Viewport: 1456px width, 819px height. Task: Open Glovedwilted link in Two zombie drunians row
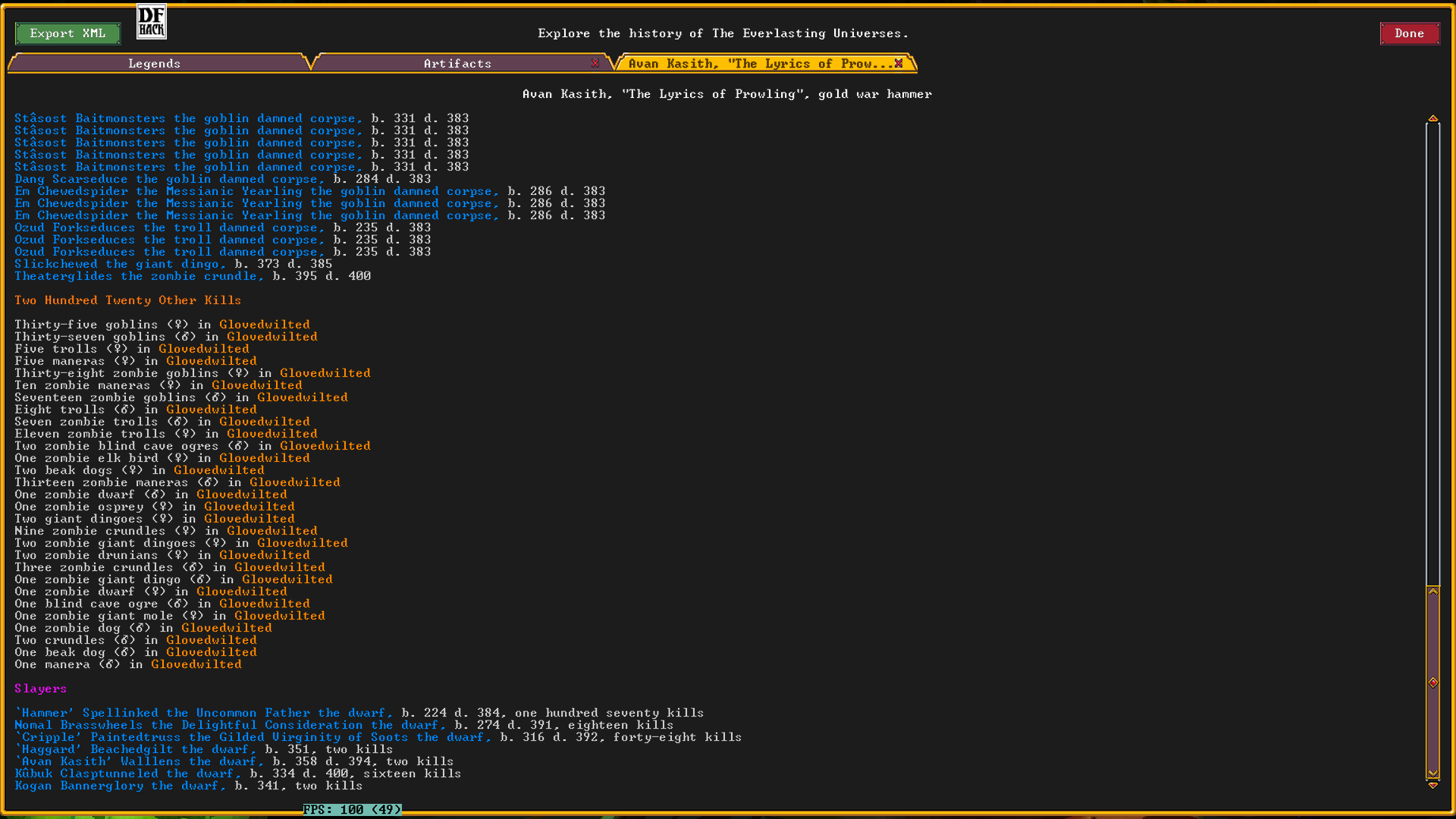click(x=265, y=556)
